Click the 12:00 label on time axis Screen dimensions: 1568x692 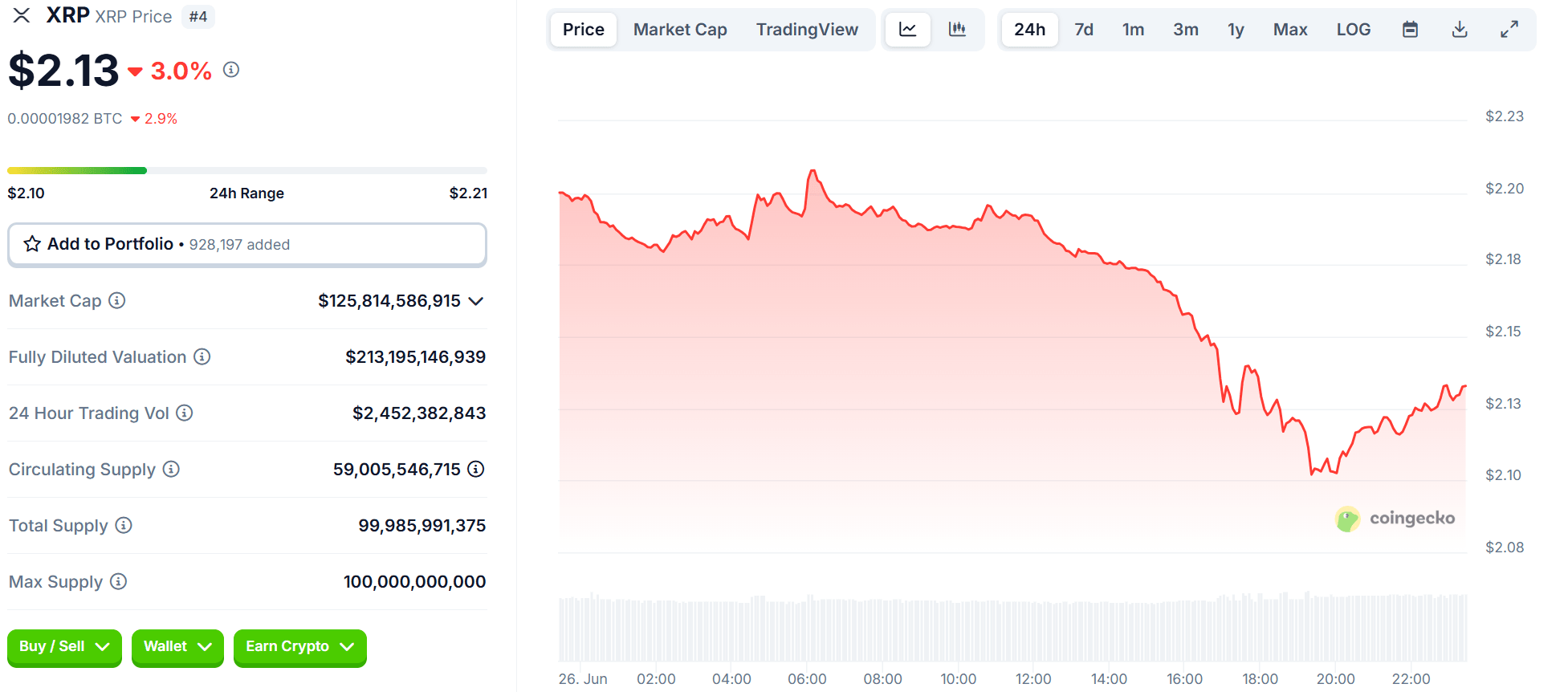pos(1033,679)
